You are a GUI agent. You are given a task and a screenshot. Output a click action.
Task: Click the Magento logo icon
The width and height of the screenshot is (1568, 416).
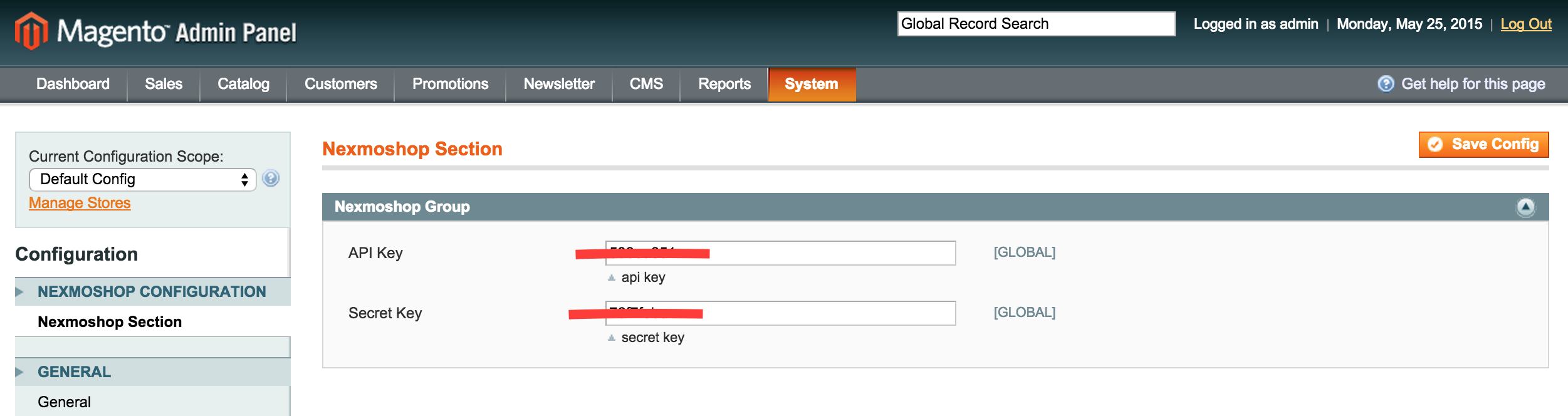tap(31, 31)
